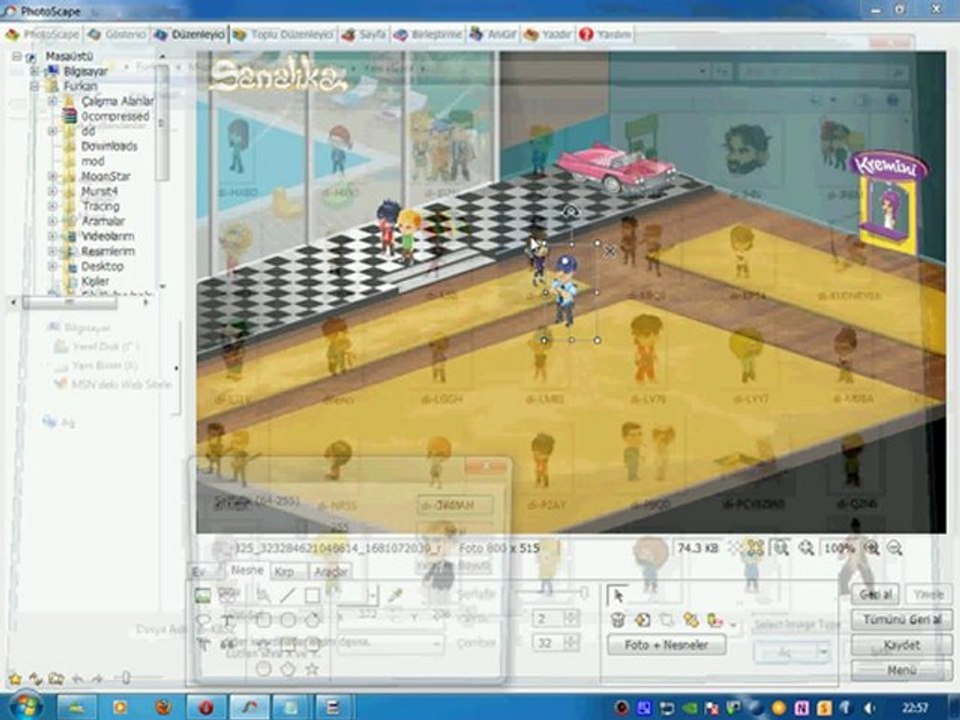Select the line drawing tool
The image size is (960, 720).
pyautogui.click(x=288, y=595)
